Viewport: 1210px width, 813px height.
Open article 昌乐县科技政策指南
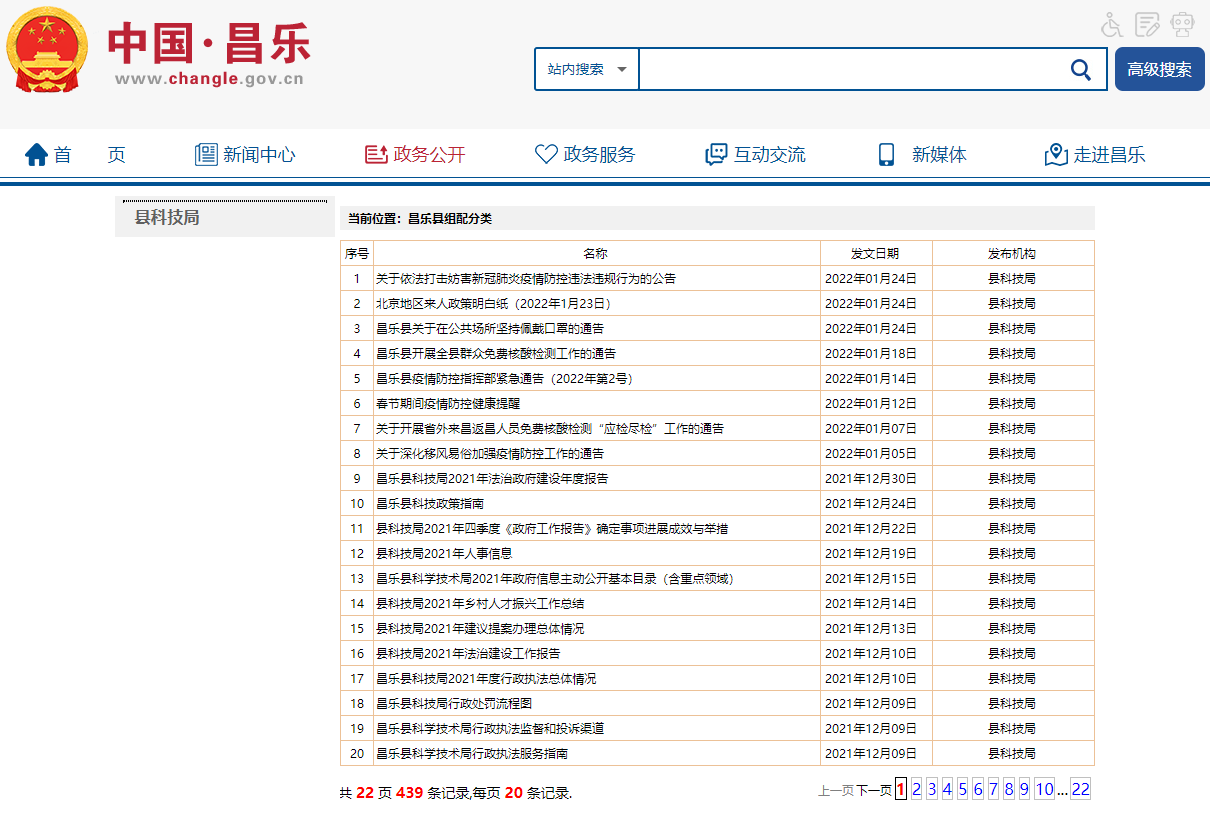[430, 504]
